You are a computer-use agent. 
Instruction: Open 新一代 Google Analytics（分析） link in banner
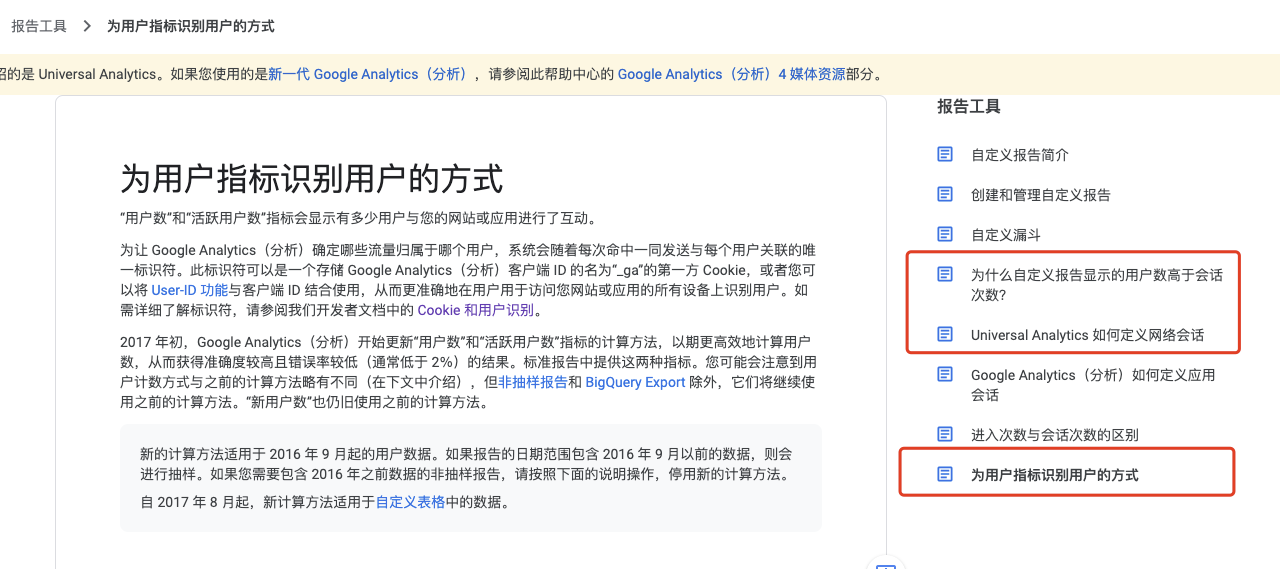(x=367, y=74)
